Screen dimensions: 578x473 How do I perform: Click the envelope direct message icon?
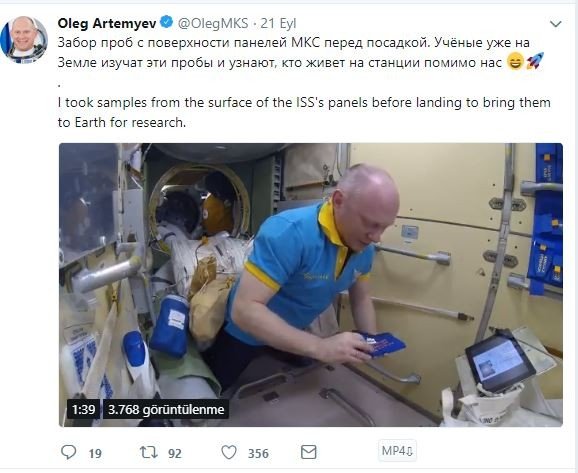click(x=309, y=452)
